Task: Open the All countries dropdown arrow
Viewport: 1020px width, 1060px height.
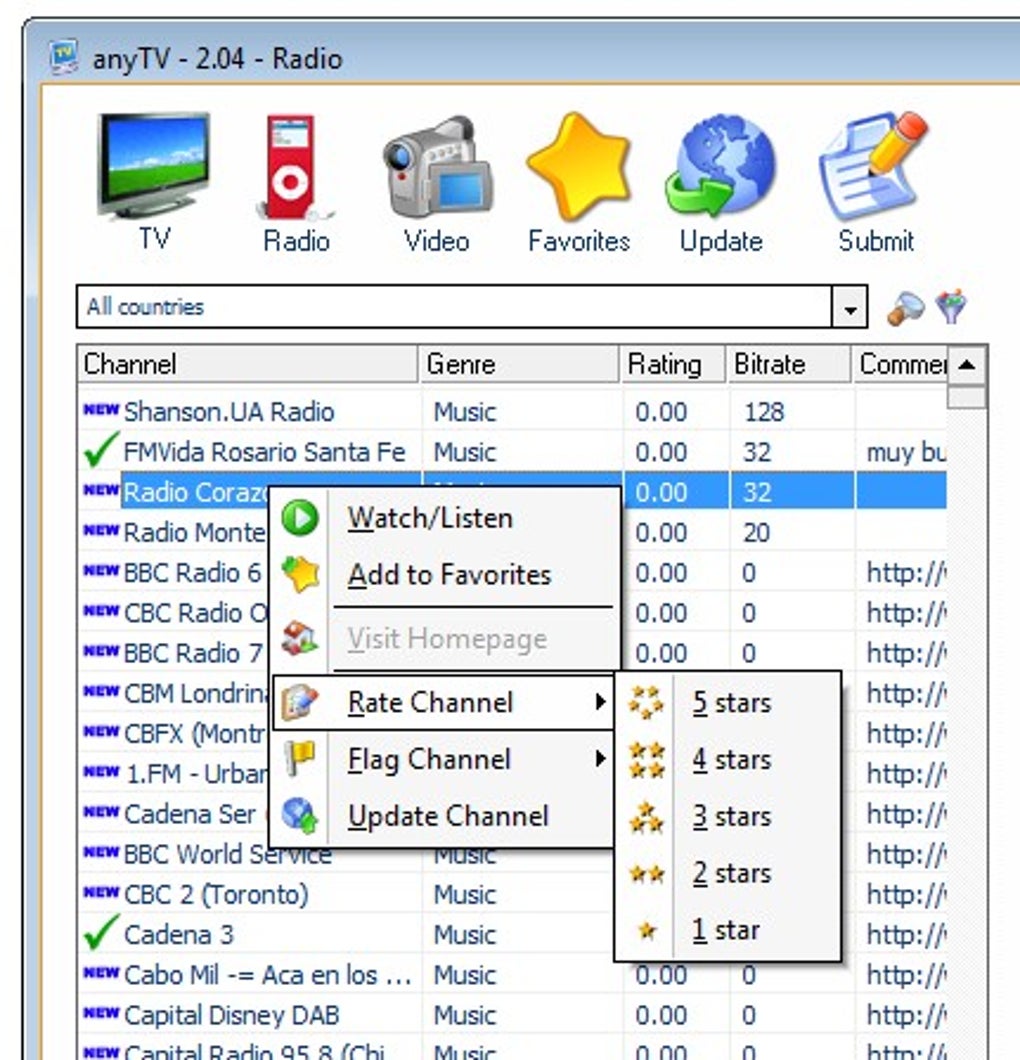Action: pyautogui.click(x=850, y=308)
